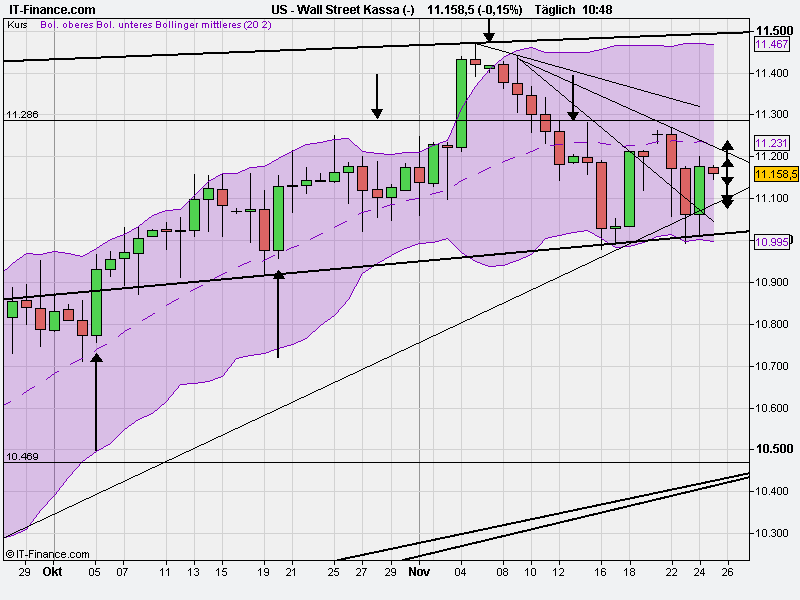
Task: Click the '15' date axis label
Action: (221, 572)
